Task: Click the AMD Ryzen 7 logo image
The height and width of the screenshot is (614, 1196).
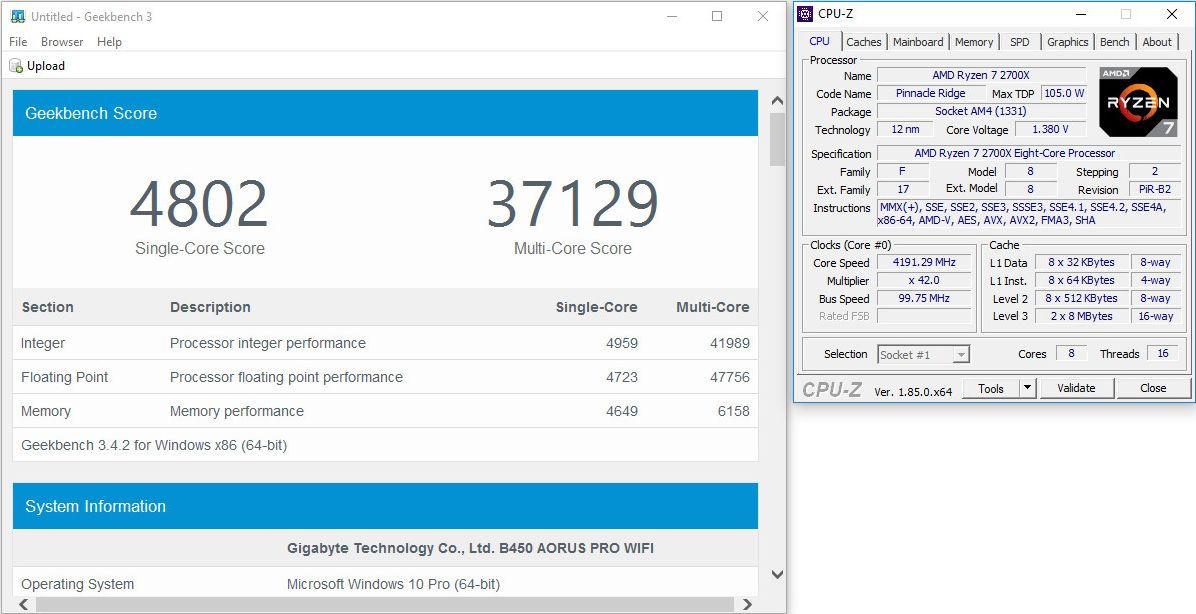Action: click(1137, 102)
